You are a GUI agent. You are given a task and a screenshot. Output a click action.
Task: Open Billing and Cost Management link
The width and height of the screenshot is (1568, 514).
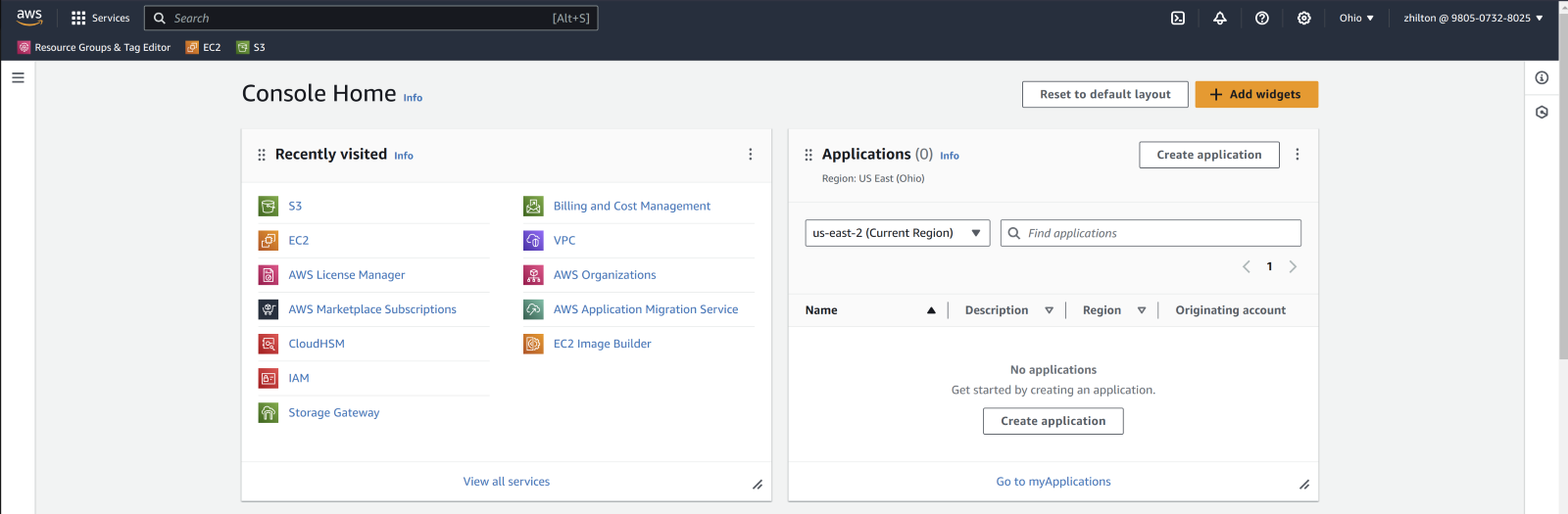632,206
